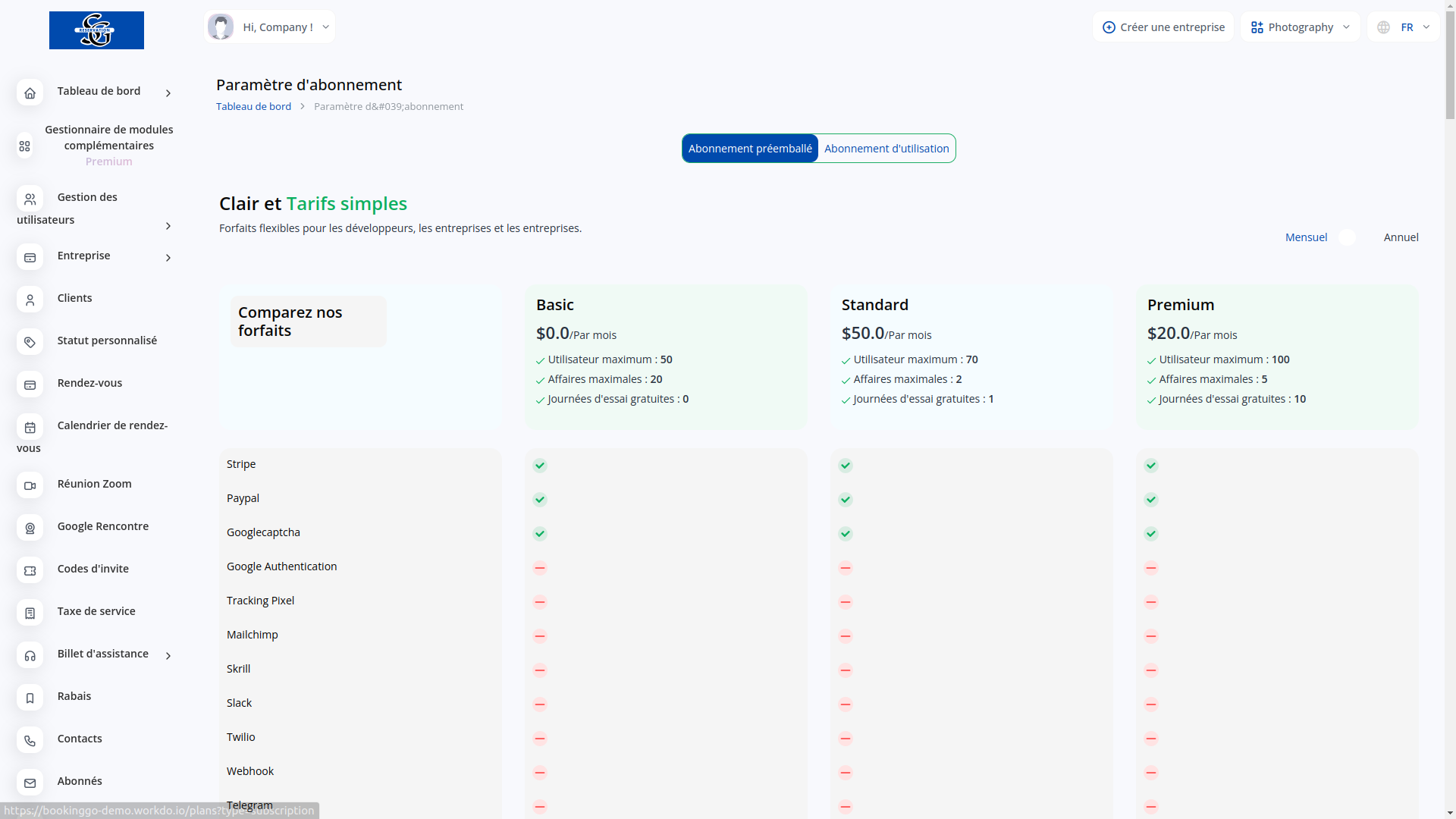Switch to Abonnement d'utilisation tab
Image resolution: width=1456 pixels, height=819 pixels.
click(886, 149)
